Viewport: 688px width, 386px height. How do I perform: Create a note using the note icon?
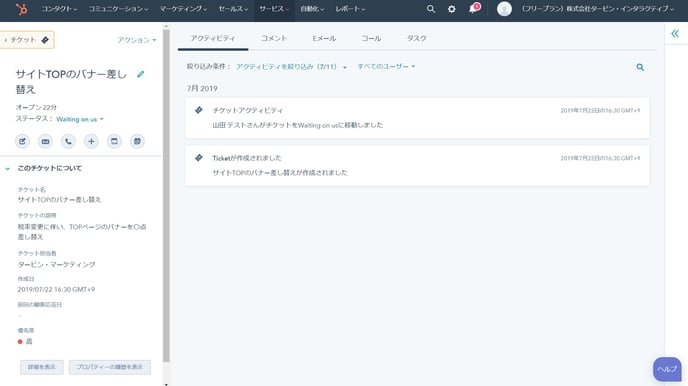click(22, 141)
